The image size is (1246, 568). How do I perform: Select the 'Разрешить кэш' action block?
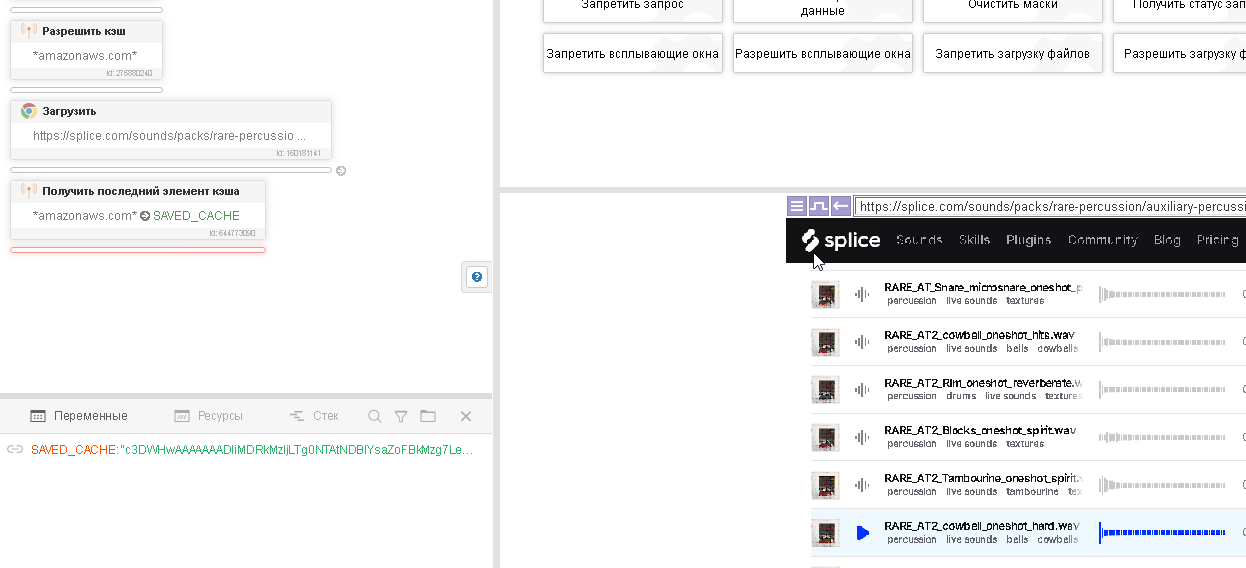click(86, 49)
